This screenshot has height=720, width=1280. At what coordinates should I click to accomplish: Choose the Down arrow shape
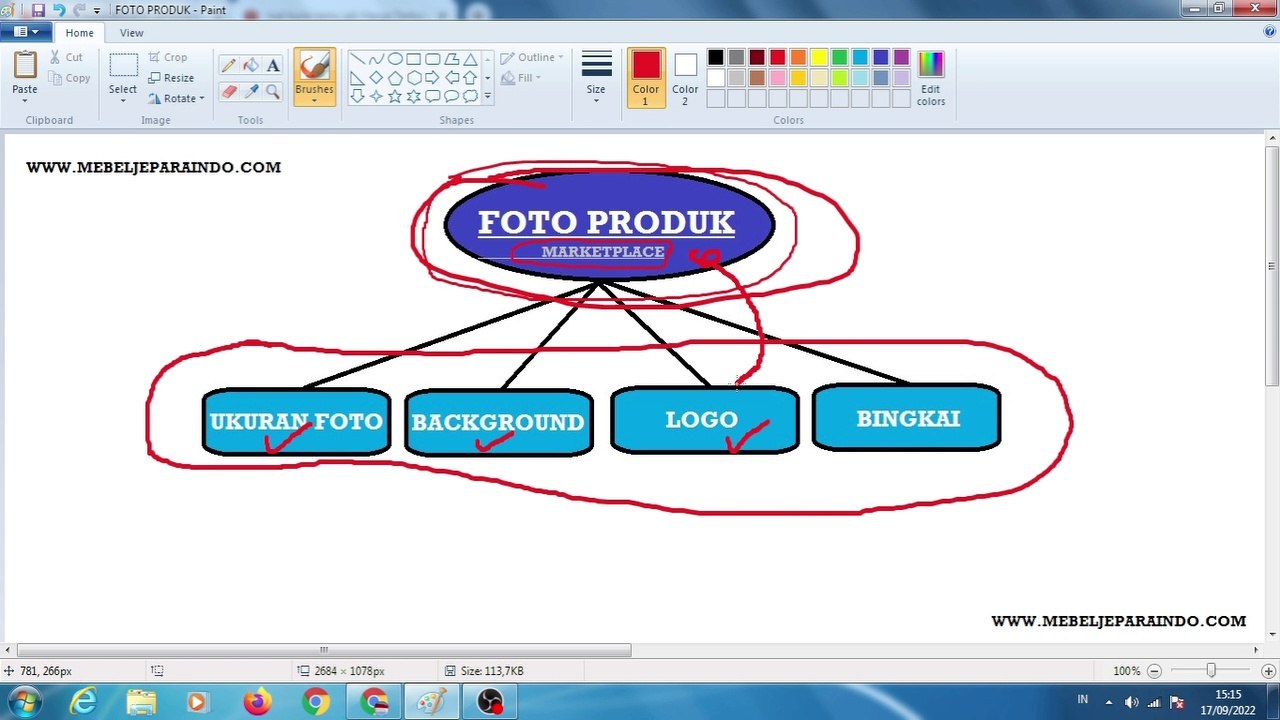click(x=357, y=96)
